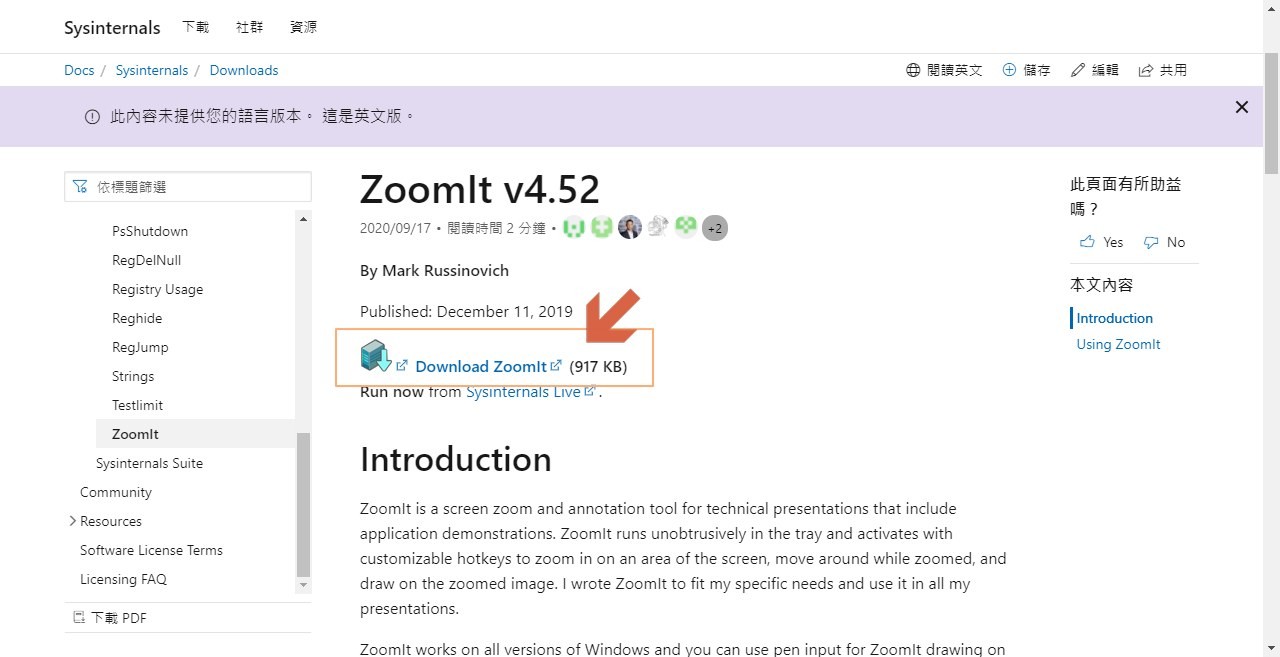Click the thumbs-down No feedback icon
1280x657 pixels.
tap(1151, 242)
